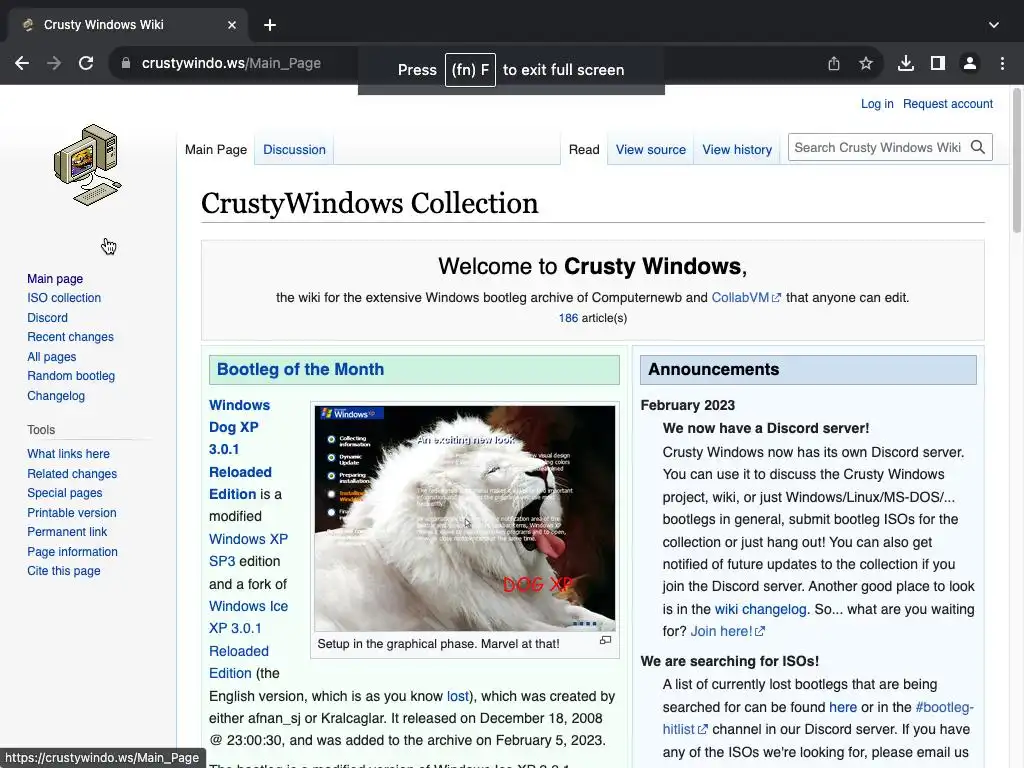The width and height of the screenshot is (1024, 768).
Task: Click the Crusty Windows computer logo
Action: (x=88, y=165)
